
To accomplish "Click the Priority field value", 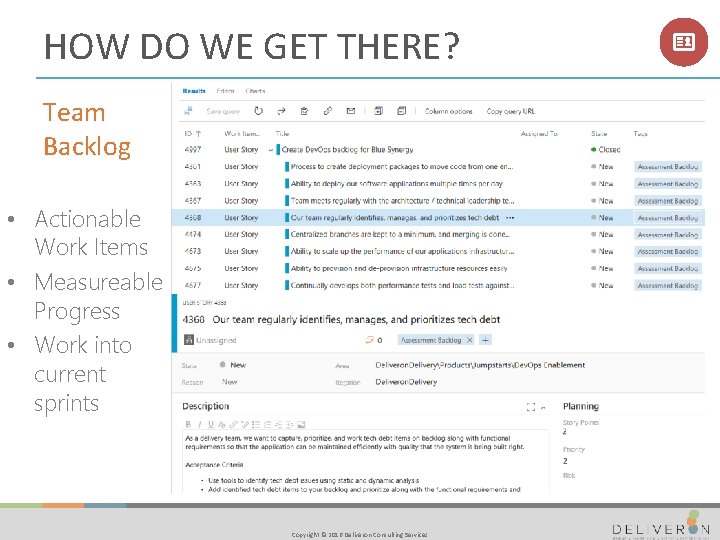I will (565, 461).
